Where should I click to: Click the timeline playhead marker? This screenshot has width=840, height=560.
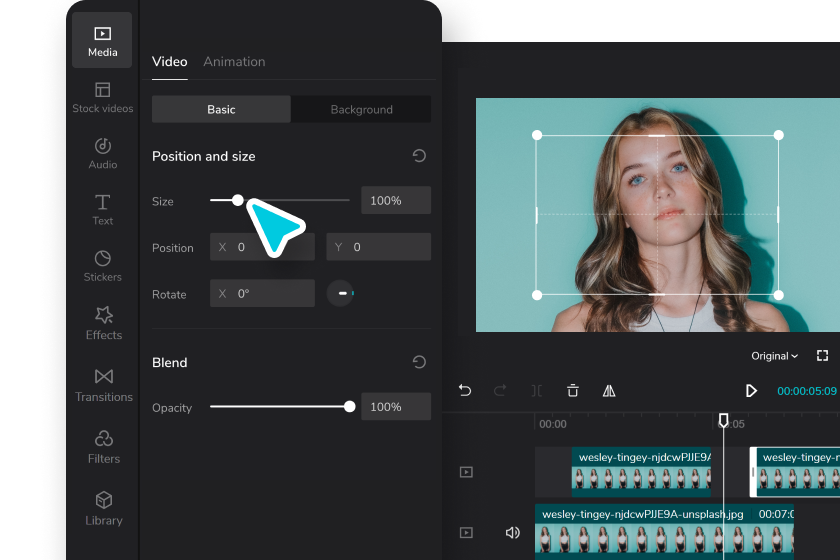pyautogui.click(x=723, y=420)
